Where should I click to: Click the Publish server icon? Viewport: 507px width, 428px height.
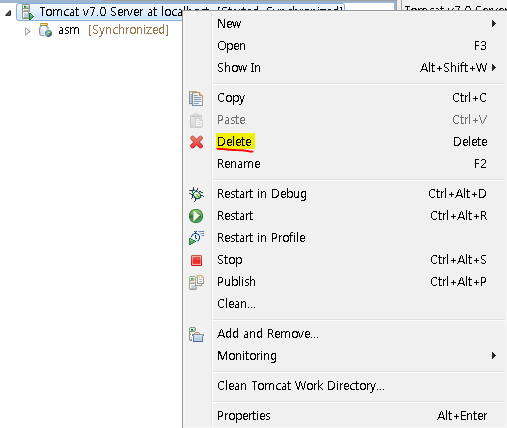196,282
